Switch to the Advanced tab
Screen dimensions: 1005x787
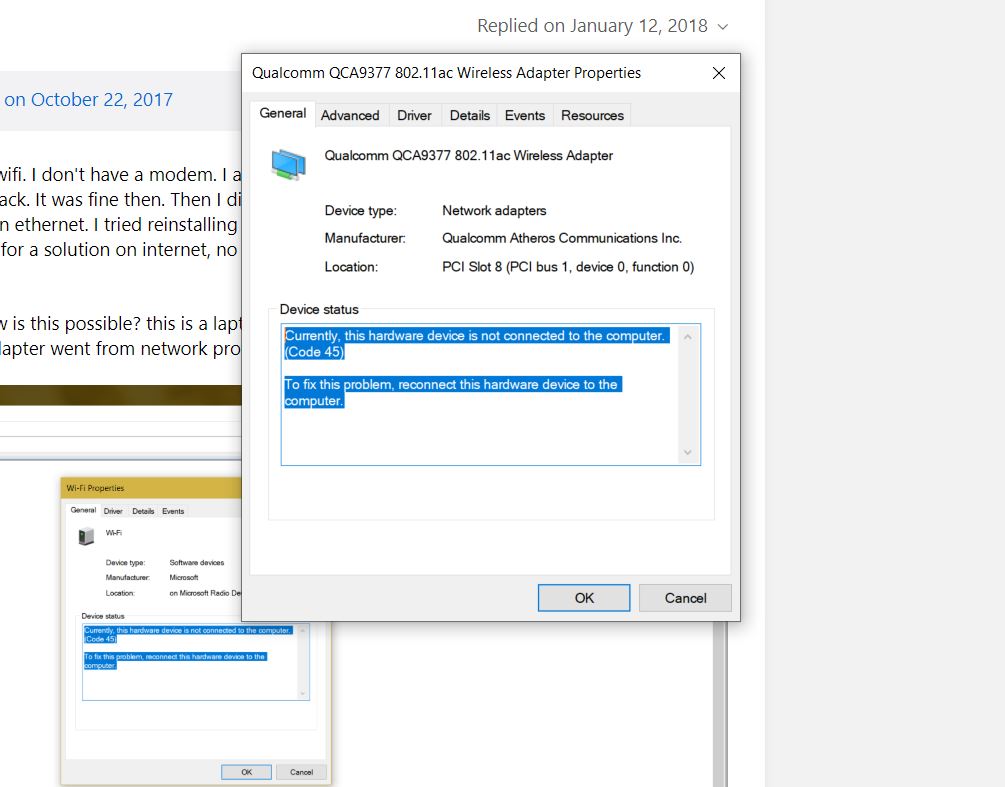coord(350,115)
